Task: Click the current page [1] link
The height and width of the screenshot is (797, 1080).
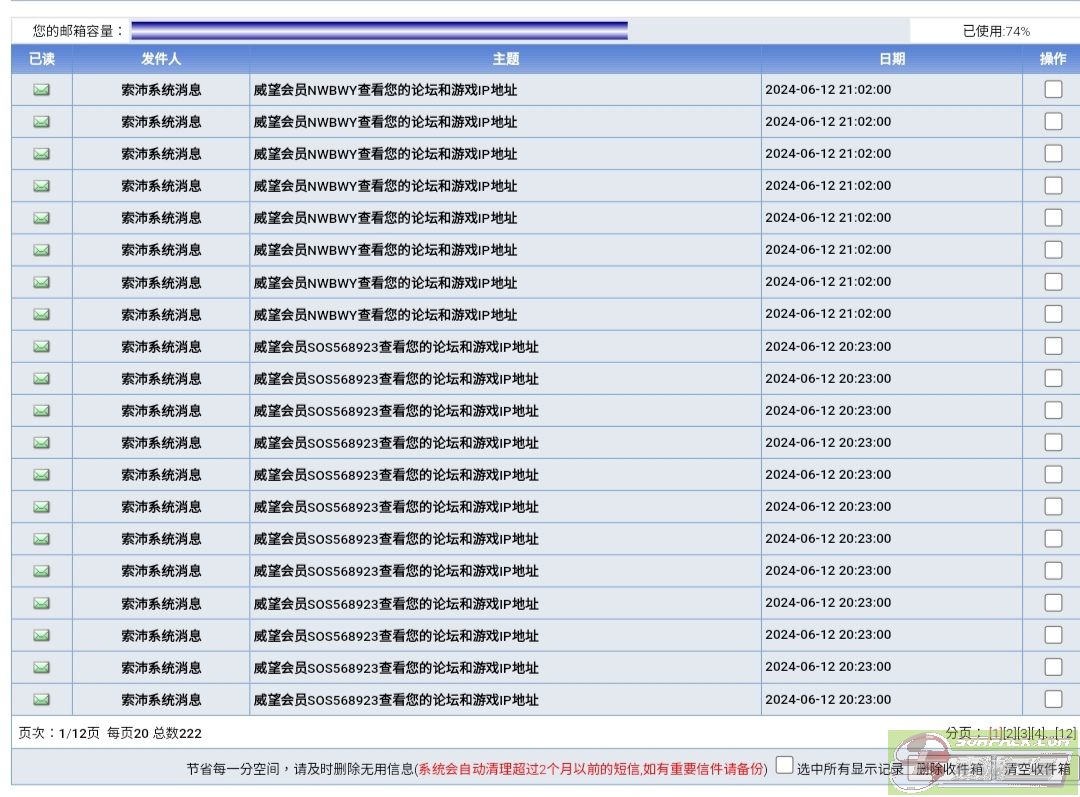Action: pos(995,733)
